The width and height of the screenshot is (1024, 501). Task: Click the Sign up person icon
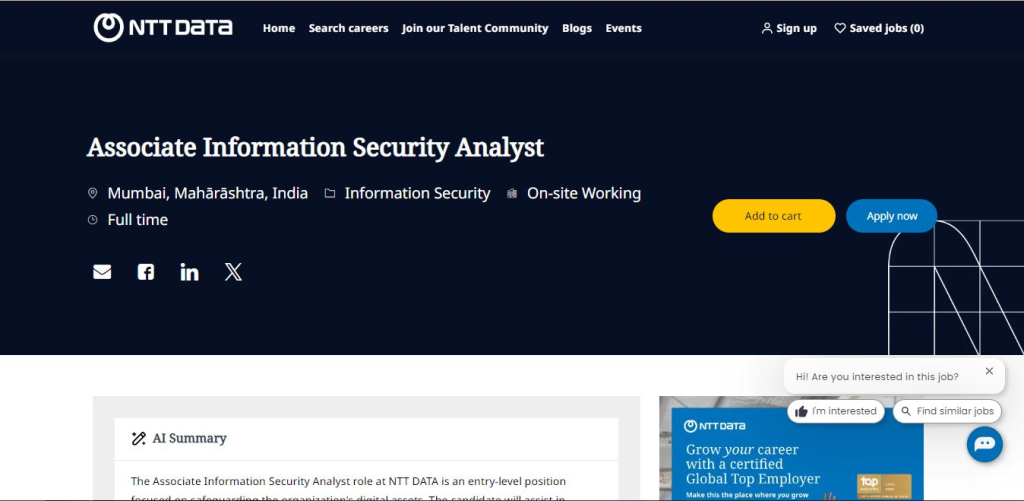tap(767, 28)
